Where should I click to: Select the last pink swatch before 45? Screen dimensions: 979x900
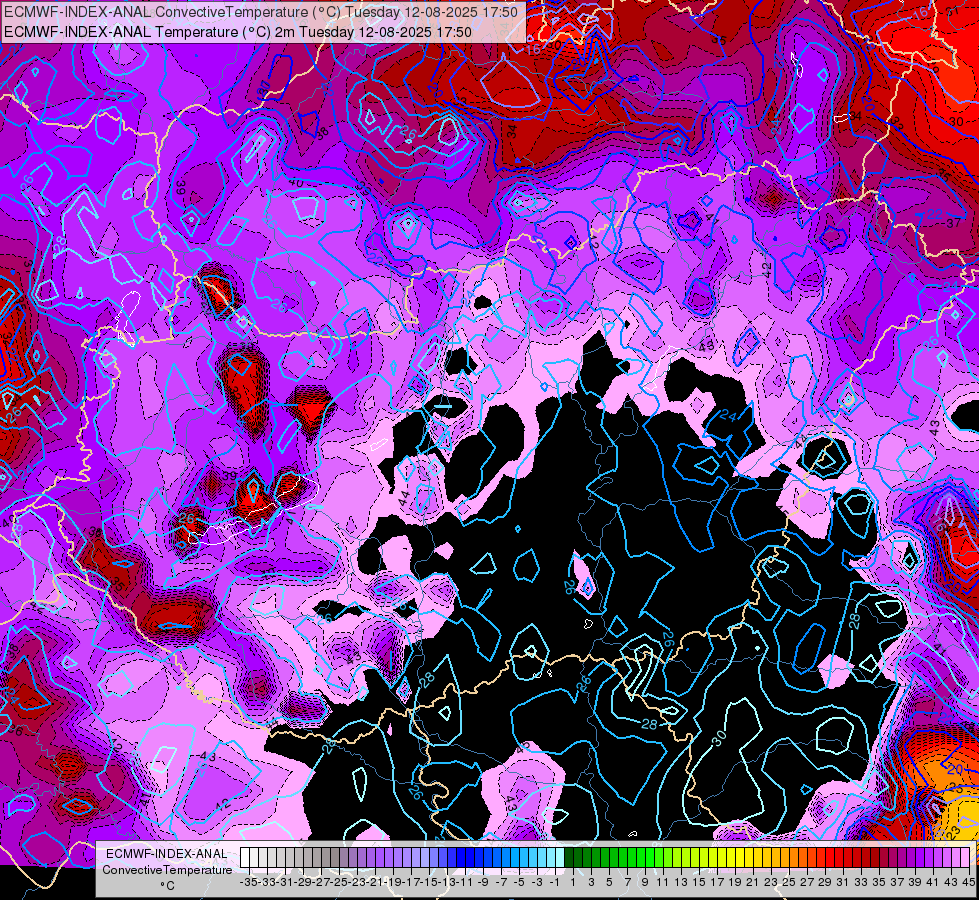pos(965,857)
